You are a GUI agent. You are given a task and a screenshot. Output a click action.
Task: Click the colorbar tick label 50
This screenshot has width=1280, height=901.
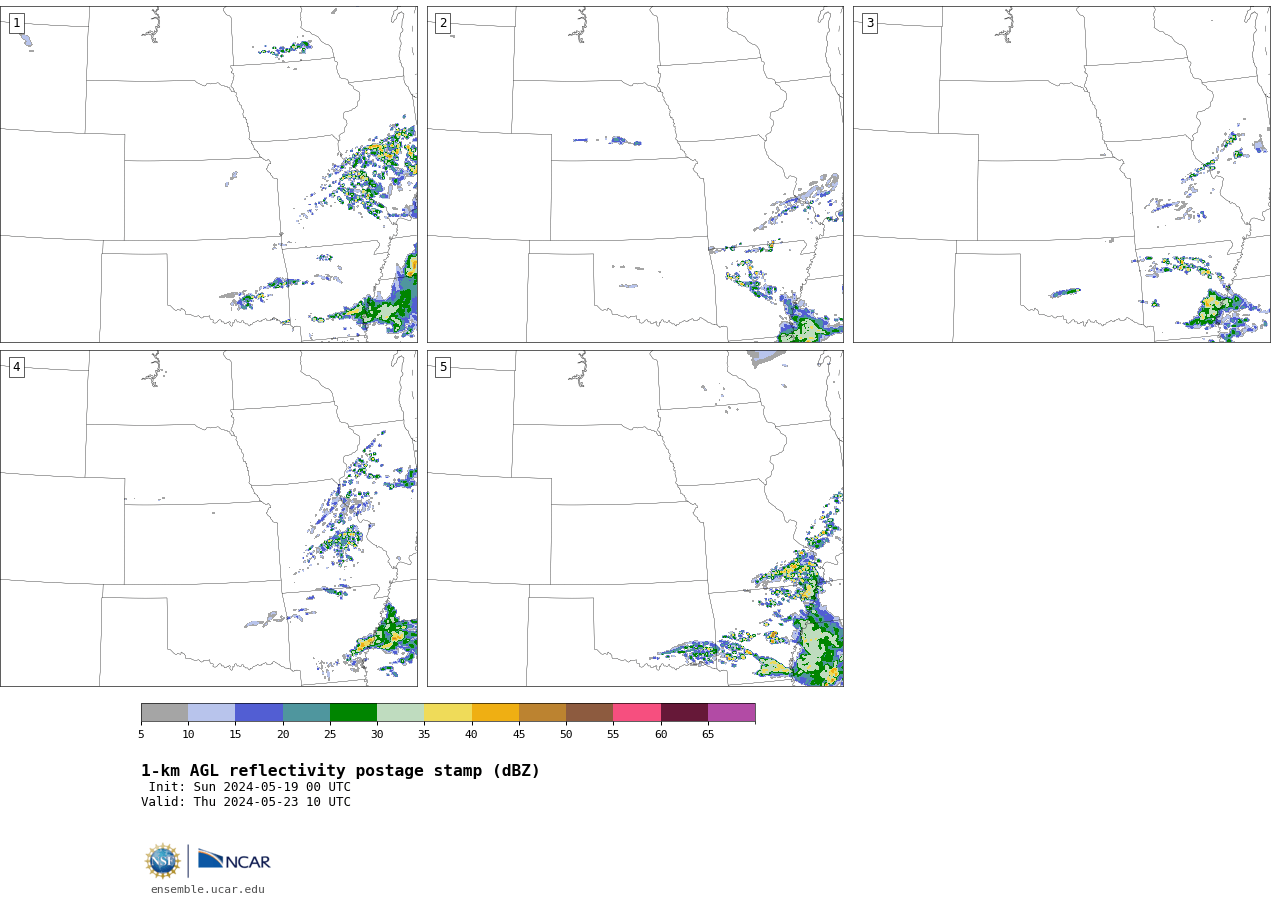point(566,734)
